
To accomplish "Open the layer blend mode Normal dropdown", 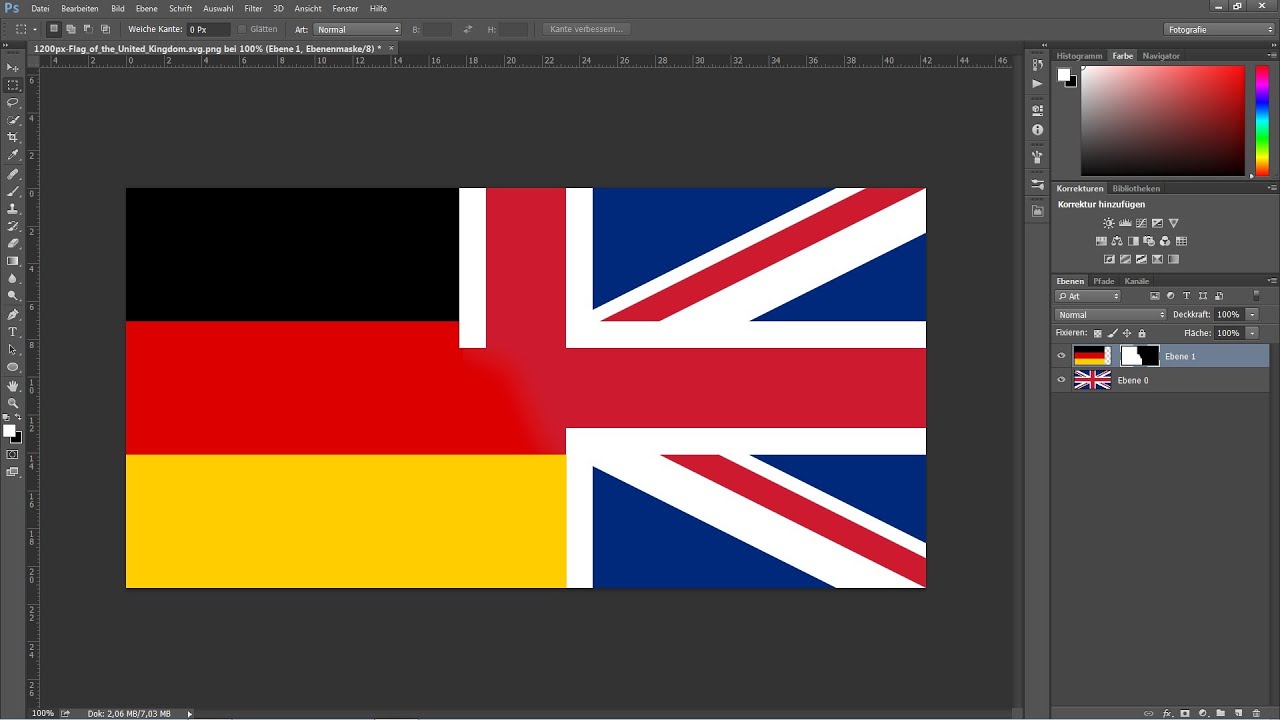I will tap(1111, 315).
